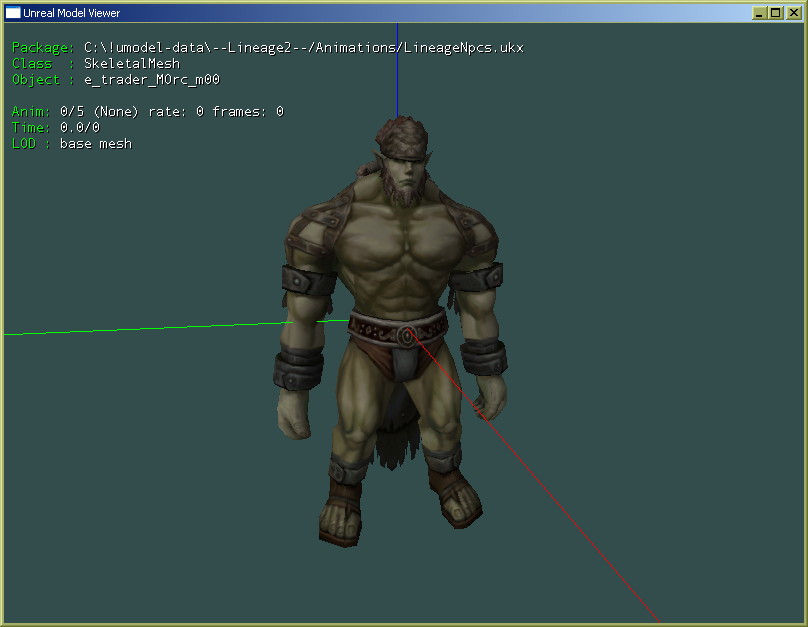Click the 'Unreal Model Viewer' title text
The width and height of the screenshot is (808, 627).
click(72, 13)
